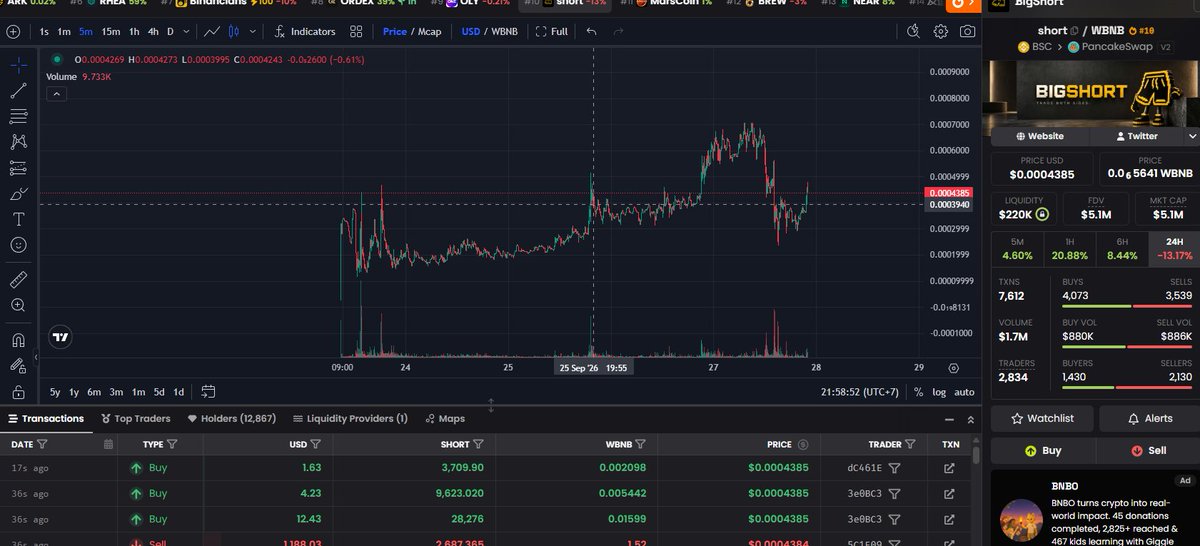
Task: Open the Liquidity Providers (1) tab
Action: (350, 418)
